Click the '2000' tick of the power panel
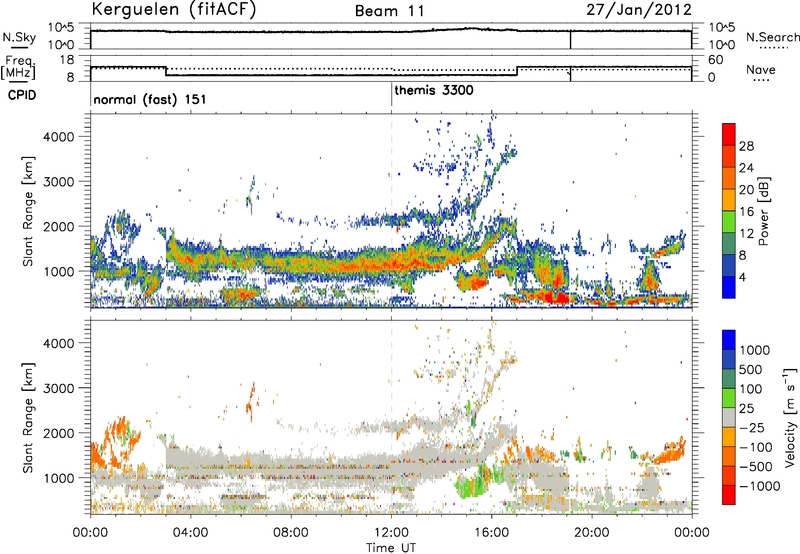The height and width of the screenshot is (554, 800). [59, 226]
